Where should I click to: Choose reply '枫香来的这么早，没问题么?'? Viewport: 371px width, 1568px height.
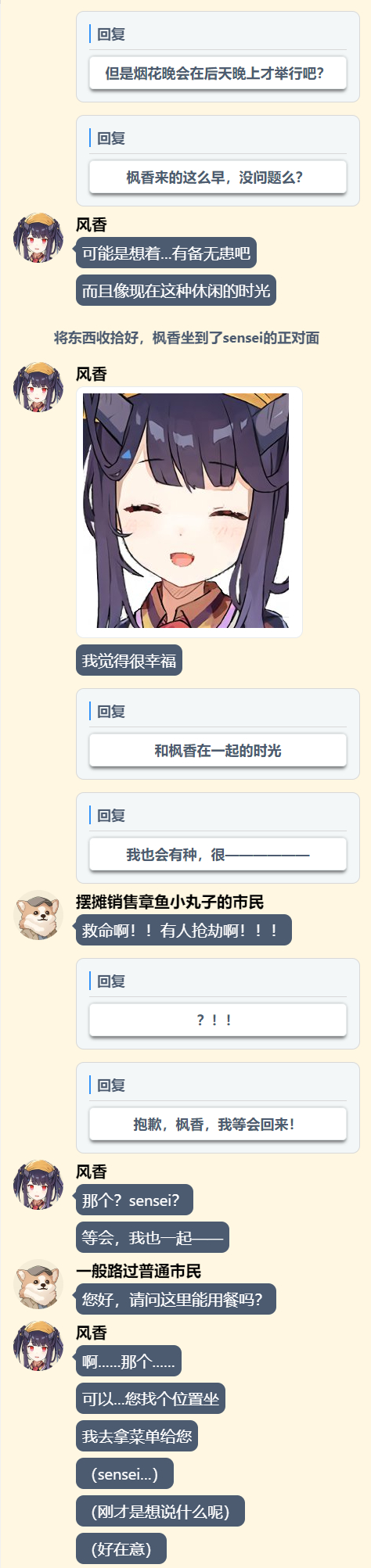(x=218, y=178)
